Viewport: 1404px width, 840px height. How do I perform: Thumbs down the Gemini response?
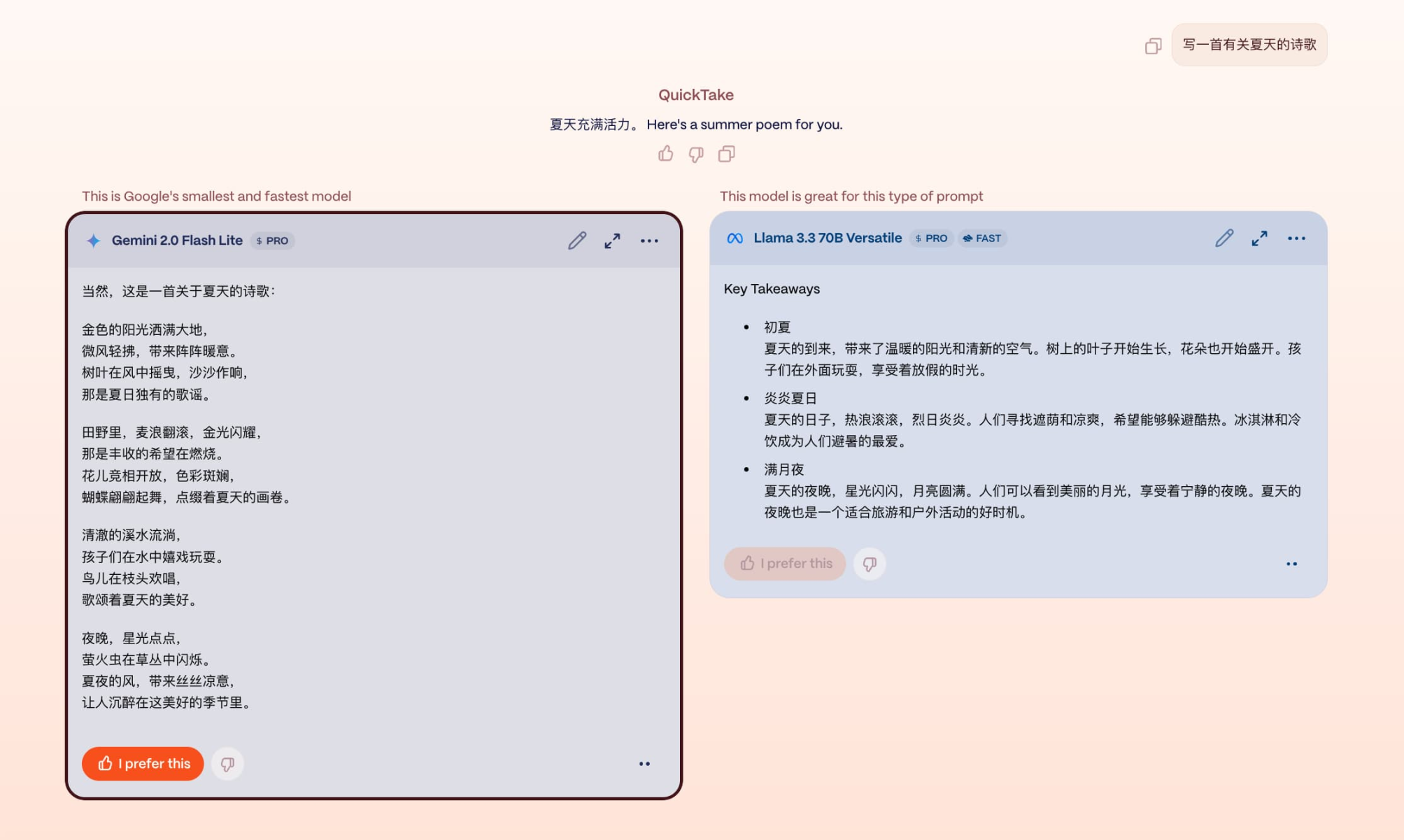227,764
